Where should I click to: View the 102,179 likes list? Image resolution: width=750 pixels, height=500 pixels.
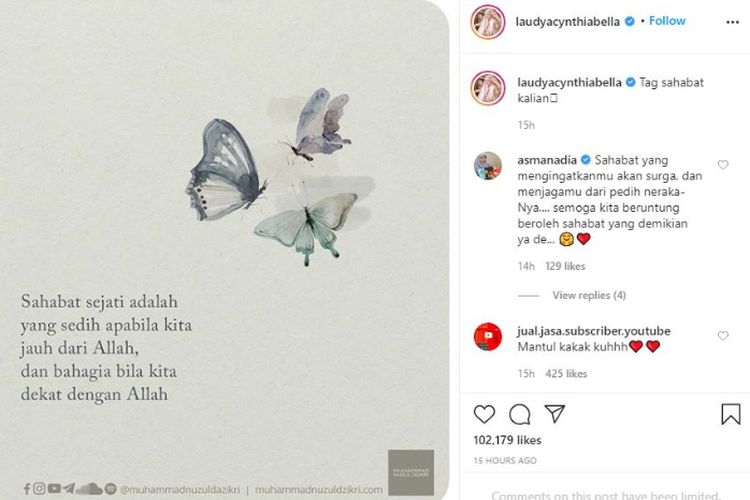tap(507, 440)
